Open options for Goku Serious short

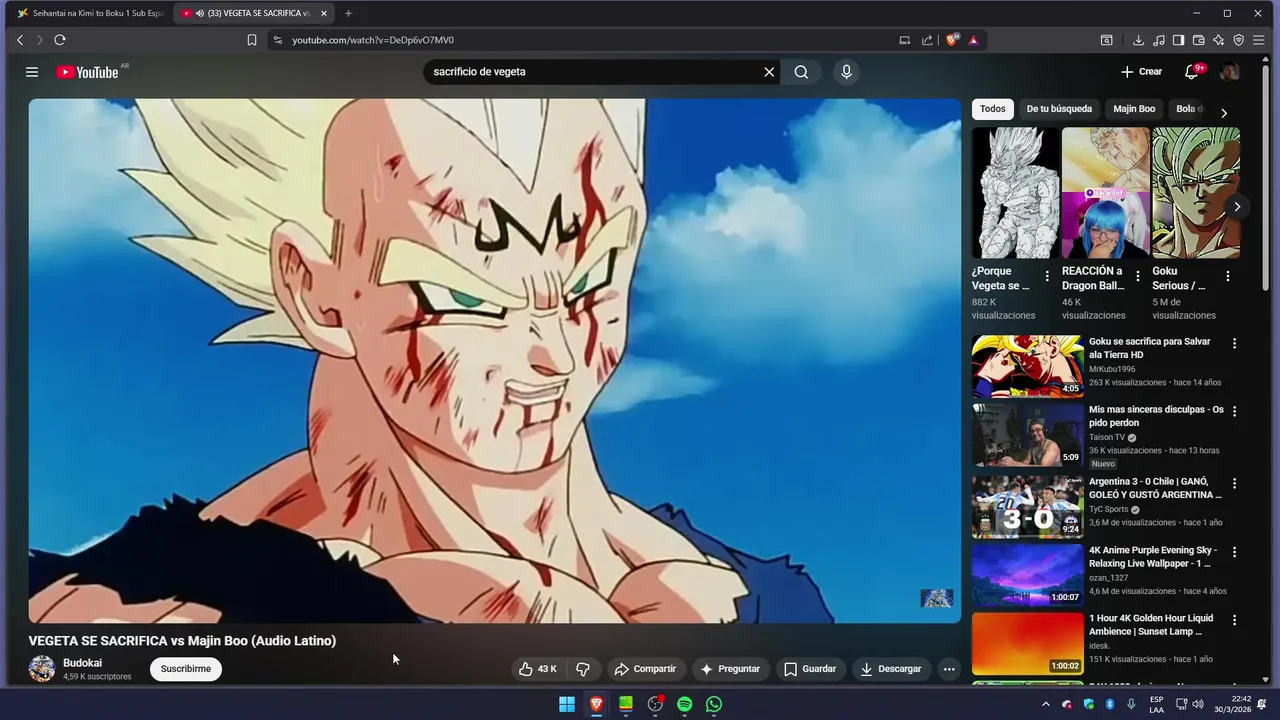pos(1228,277)
